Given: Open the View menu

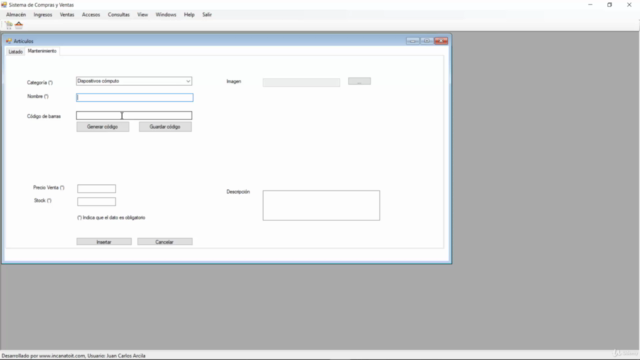Looking at the screenshot, I should [x=142, y=15].
